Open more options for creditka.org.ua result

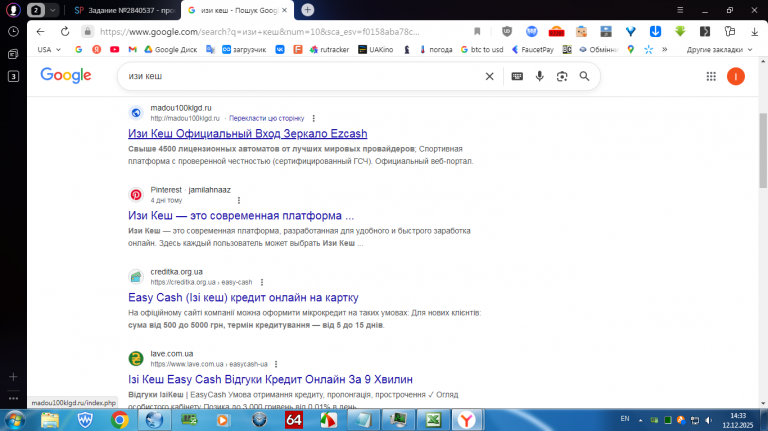(262, 282)
